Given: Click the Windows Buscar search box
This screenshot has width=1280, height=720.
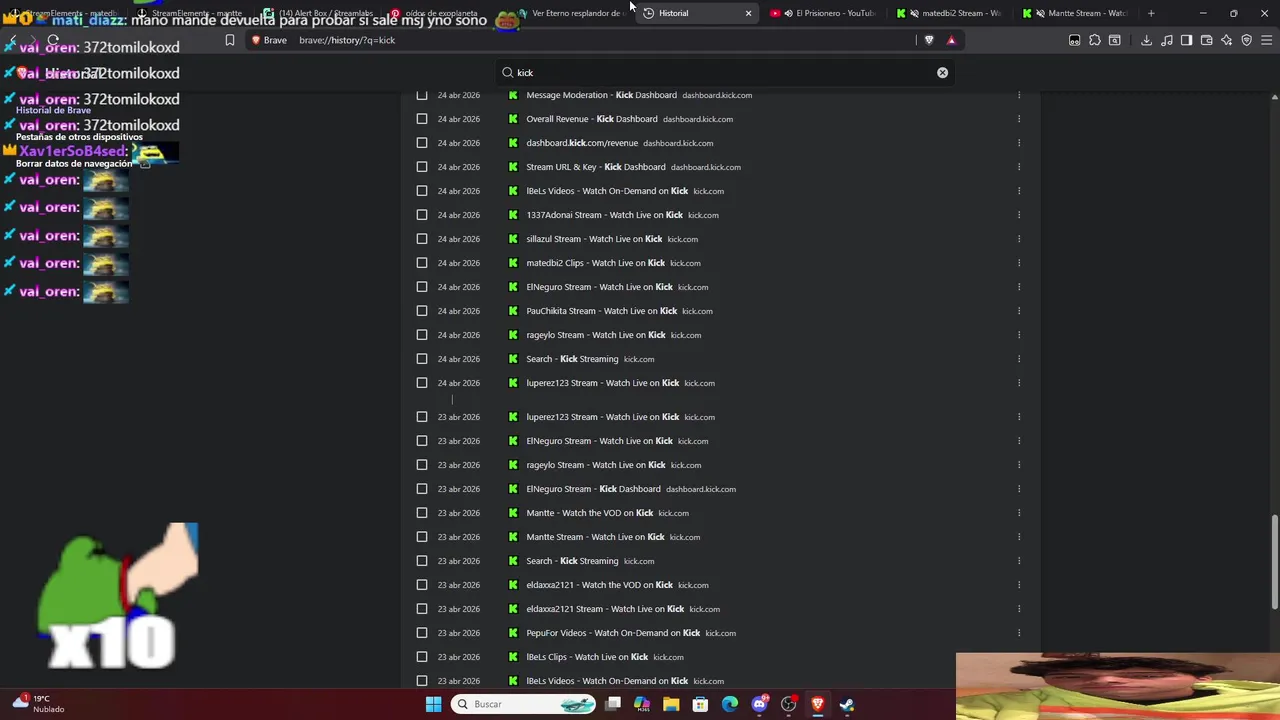Looking at the screenshot, I should pyautogui.click(x=525, y=704).
